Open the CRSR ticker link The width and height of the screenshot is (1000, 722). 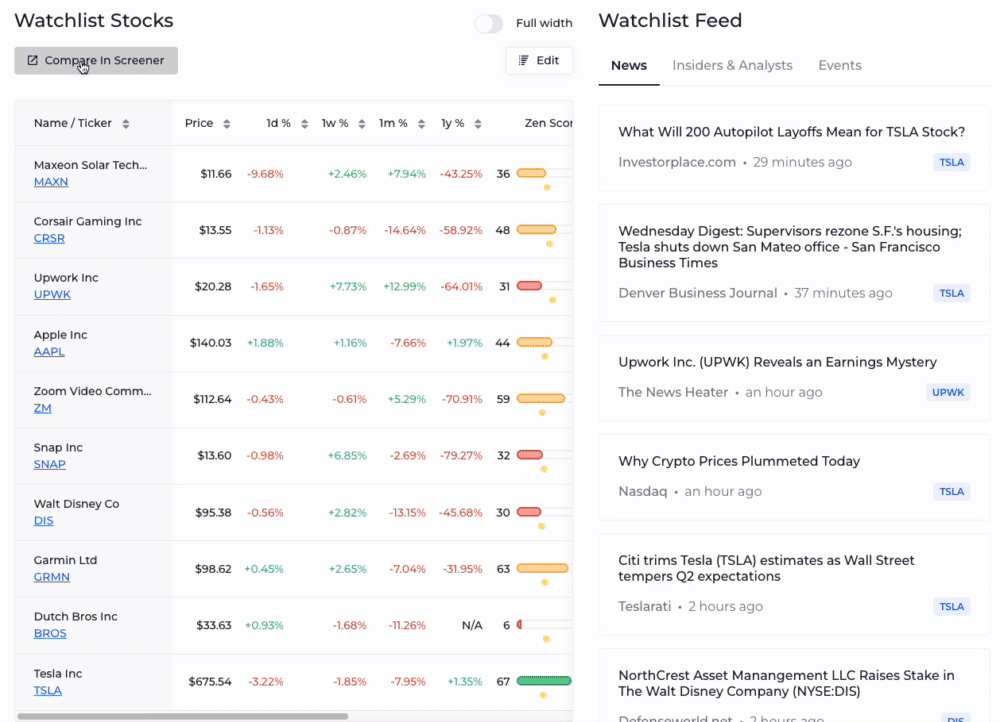tap(49, 238)
